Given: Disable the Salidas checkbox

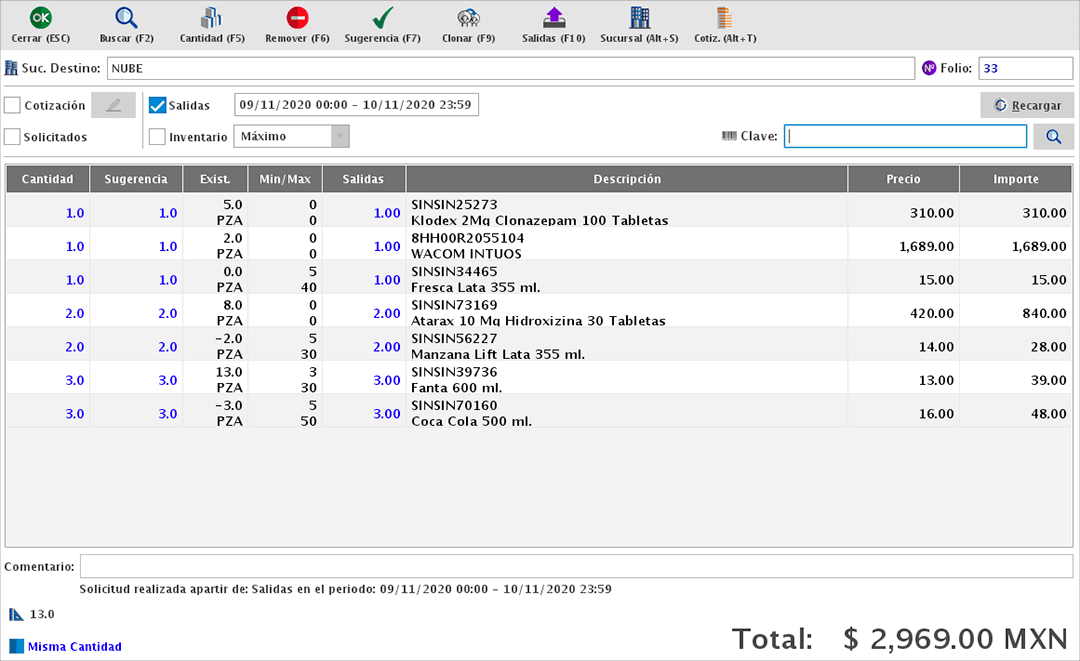Looking at the screenshot, I should pos(157,104).
